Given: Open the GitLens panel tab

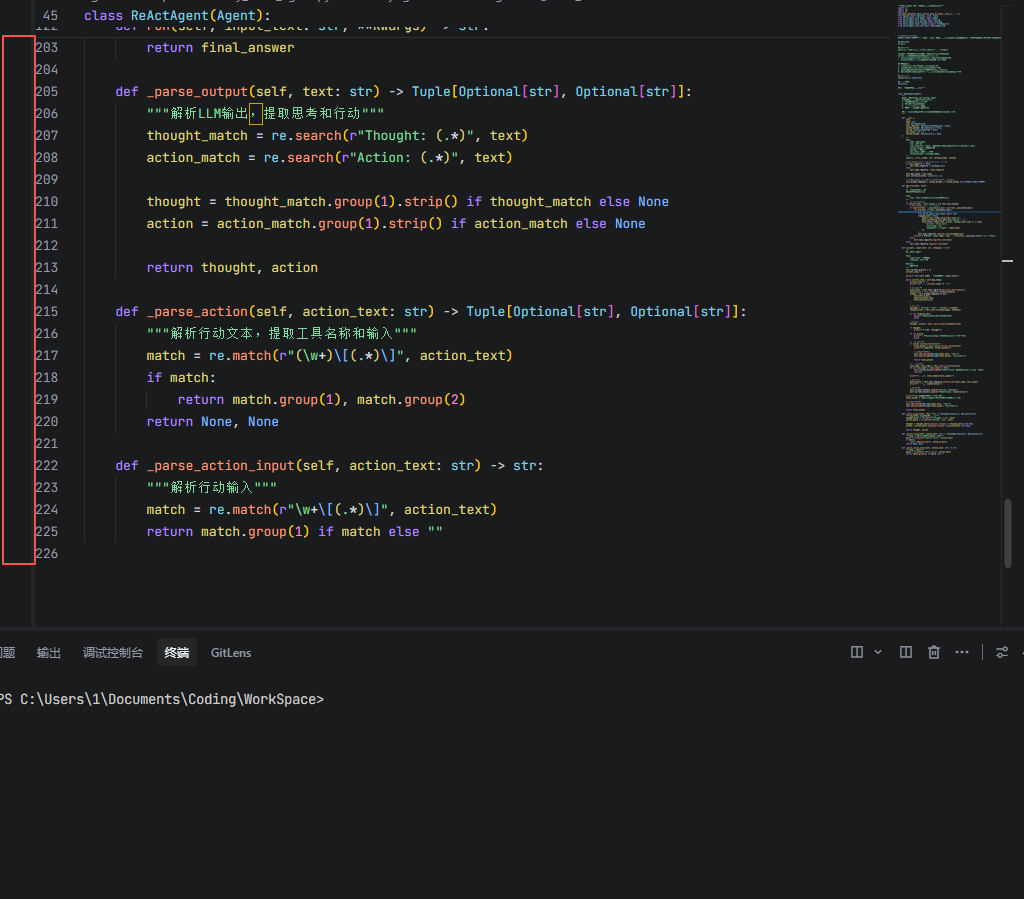Looking at the screenshot, I should [x=231, y=653].
